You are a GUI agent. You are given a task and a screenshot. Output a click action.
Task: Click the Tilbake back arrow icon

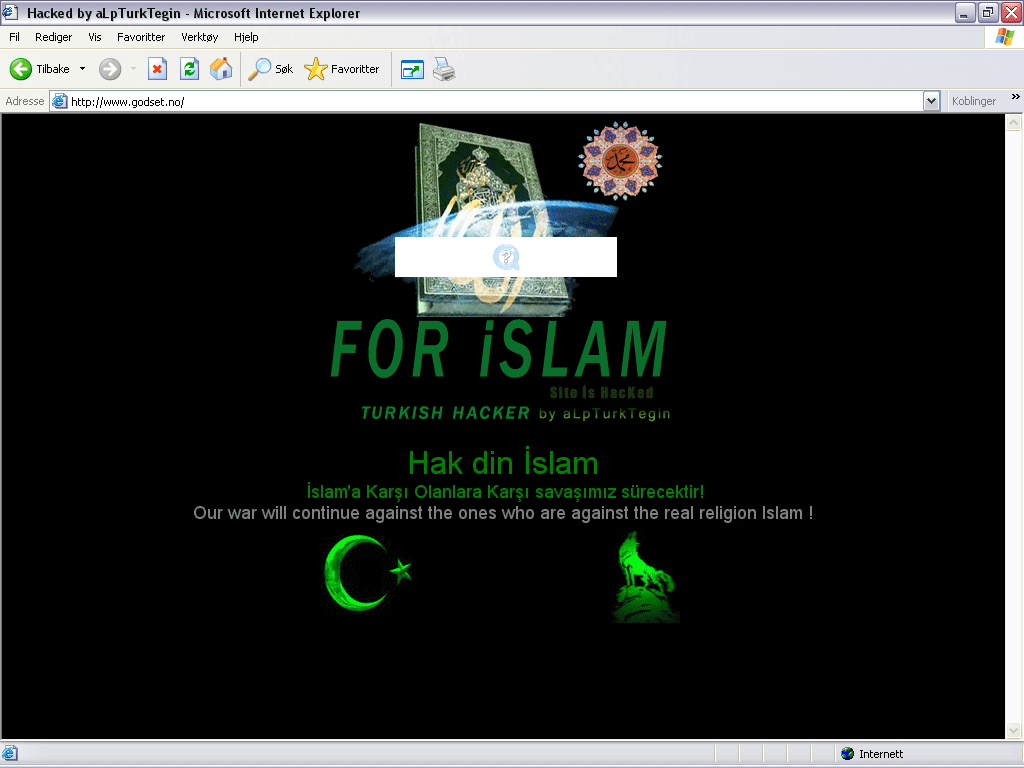click(x=21, y=69)
